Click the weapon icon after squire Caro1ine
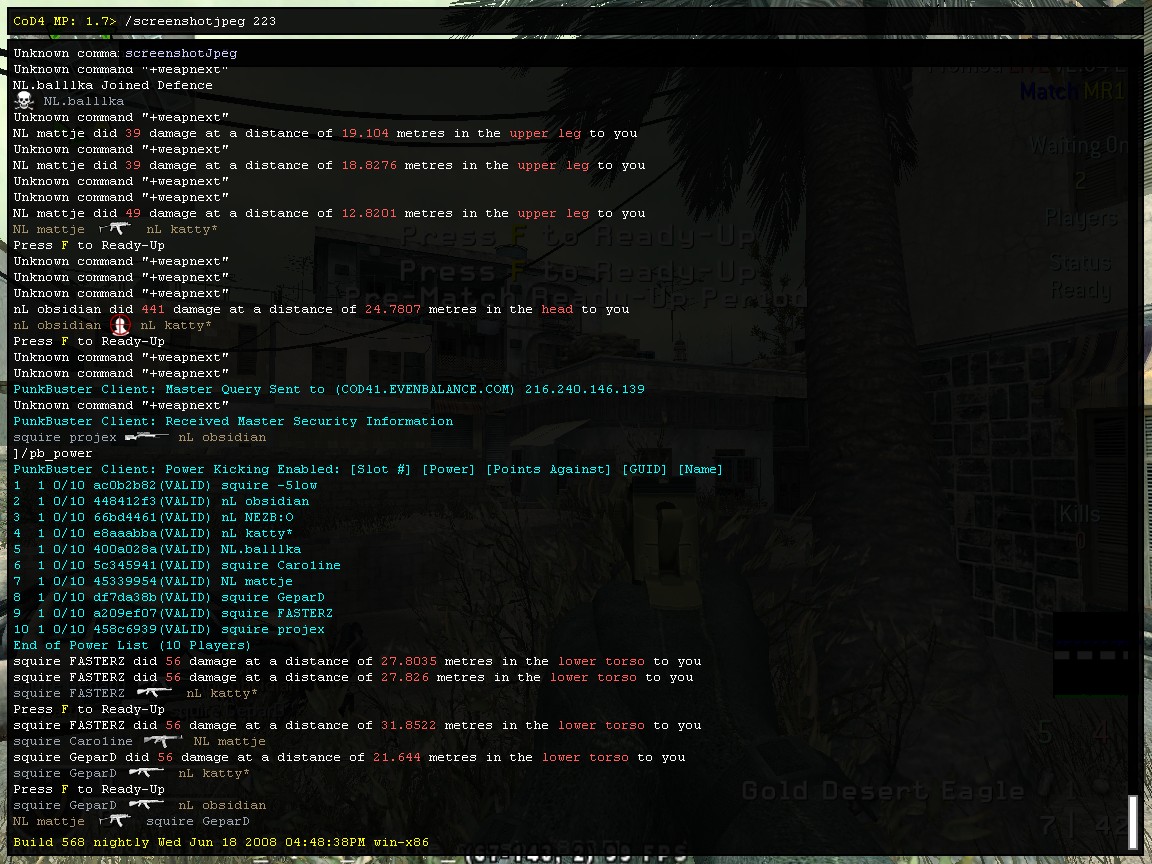This screenshot has width=1152, height=864. 162,741
